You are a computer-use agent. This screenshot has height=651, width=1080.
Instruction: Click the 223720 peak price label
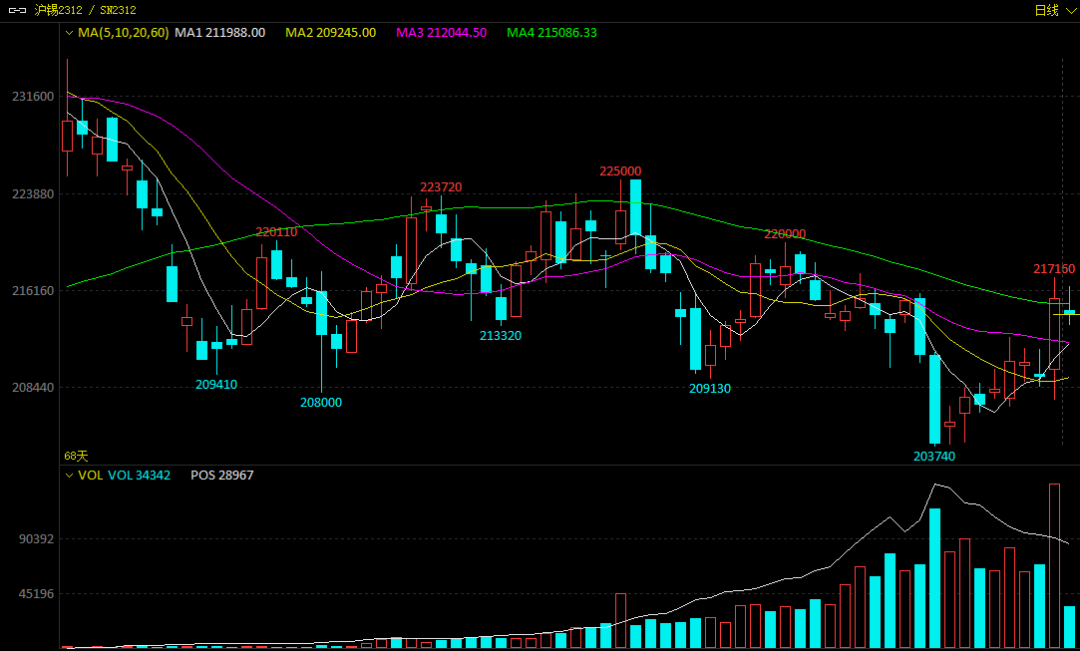pos(441,187)
